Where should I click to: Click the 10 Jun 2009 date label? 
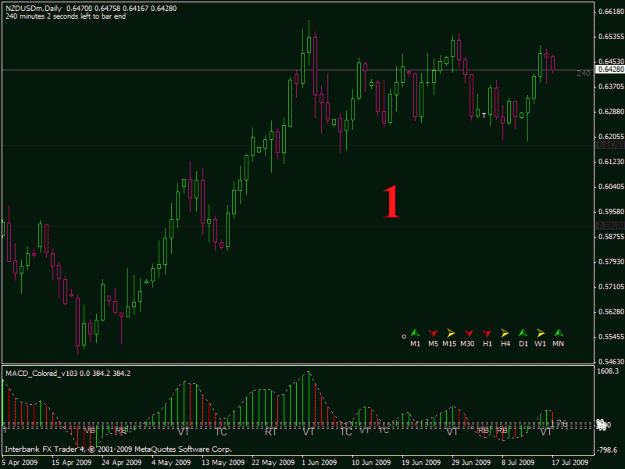371,462
